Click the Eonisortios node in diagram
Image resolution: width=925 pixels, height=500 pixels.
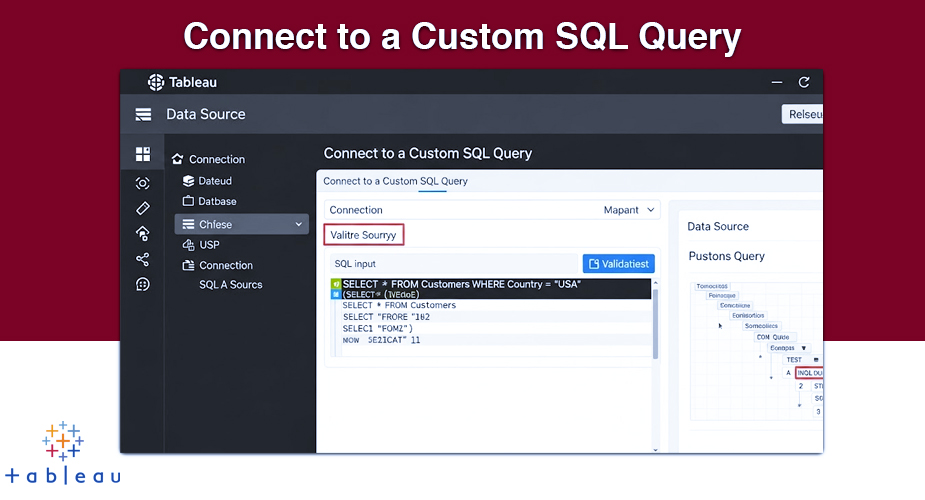748,315
